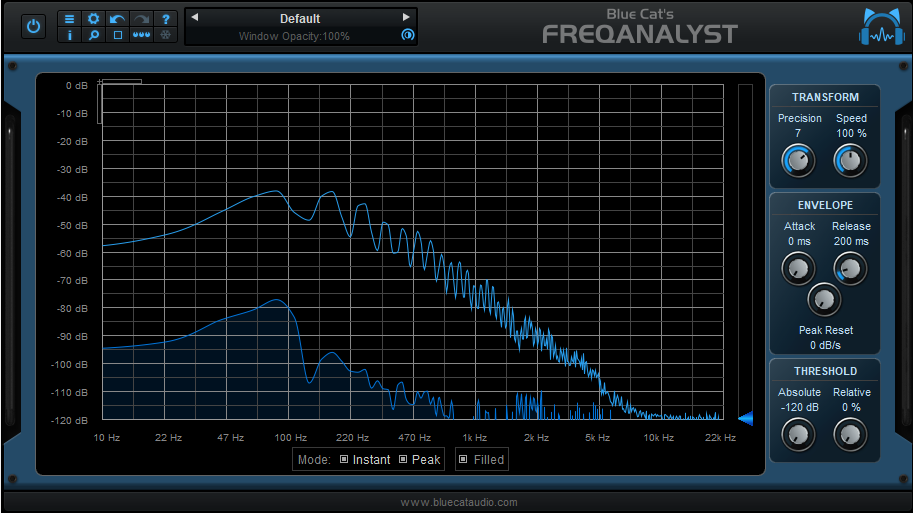Click the blue threshold arrow marker
This screenshot has height=513, width=913.
click(745, 418)
